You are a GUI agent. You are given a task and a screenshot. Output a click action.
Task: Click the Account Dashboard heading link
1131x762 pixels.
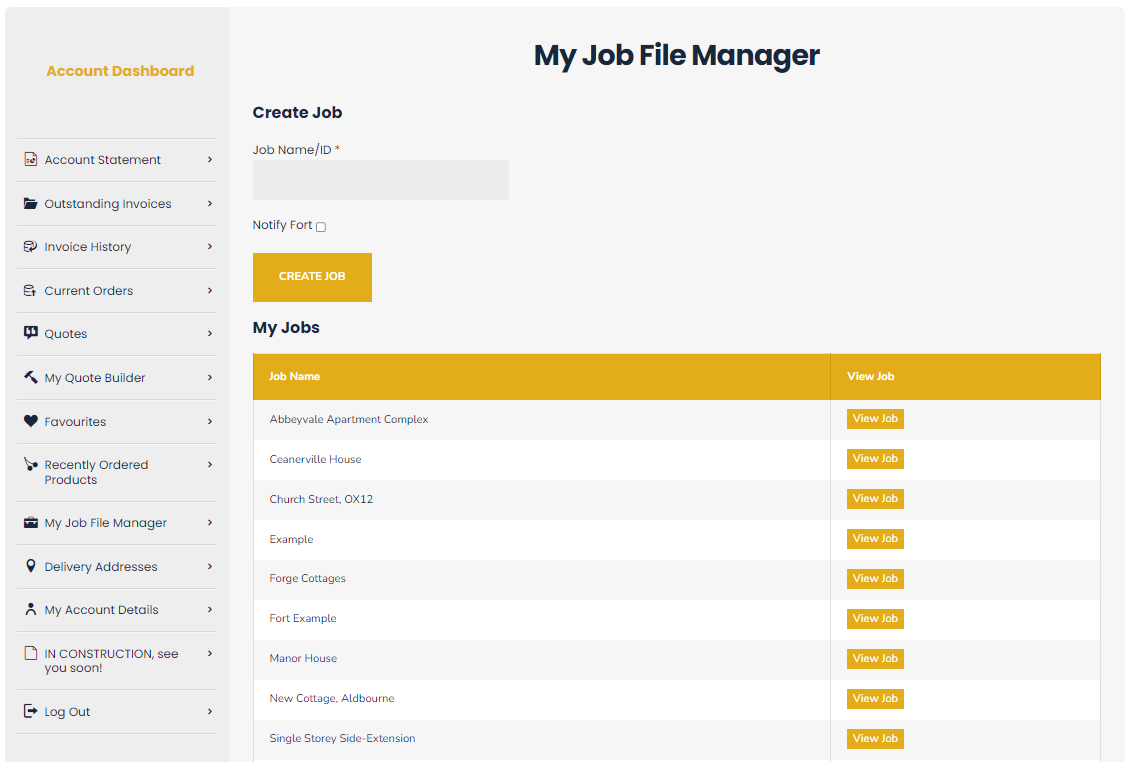tap(120, 71)
